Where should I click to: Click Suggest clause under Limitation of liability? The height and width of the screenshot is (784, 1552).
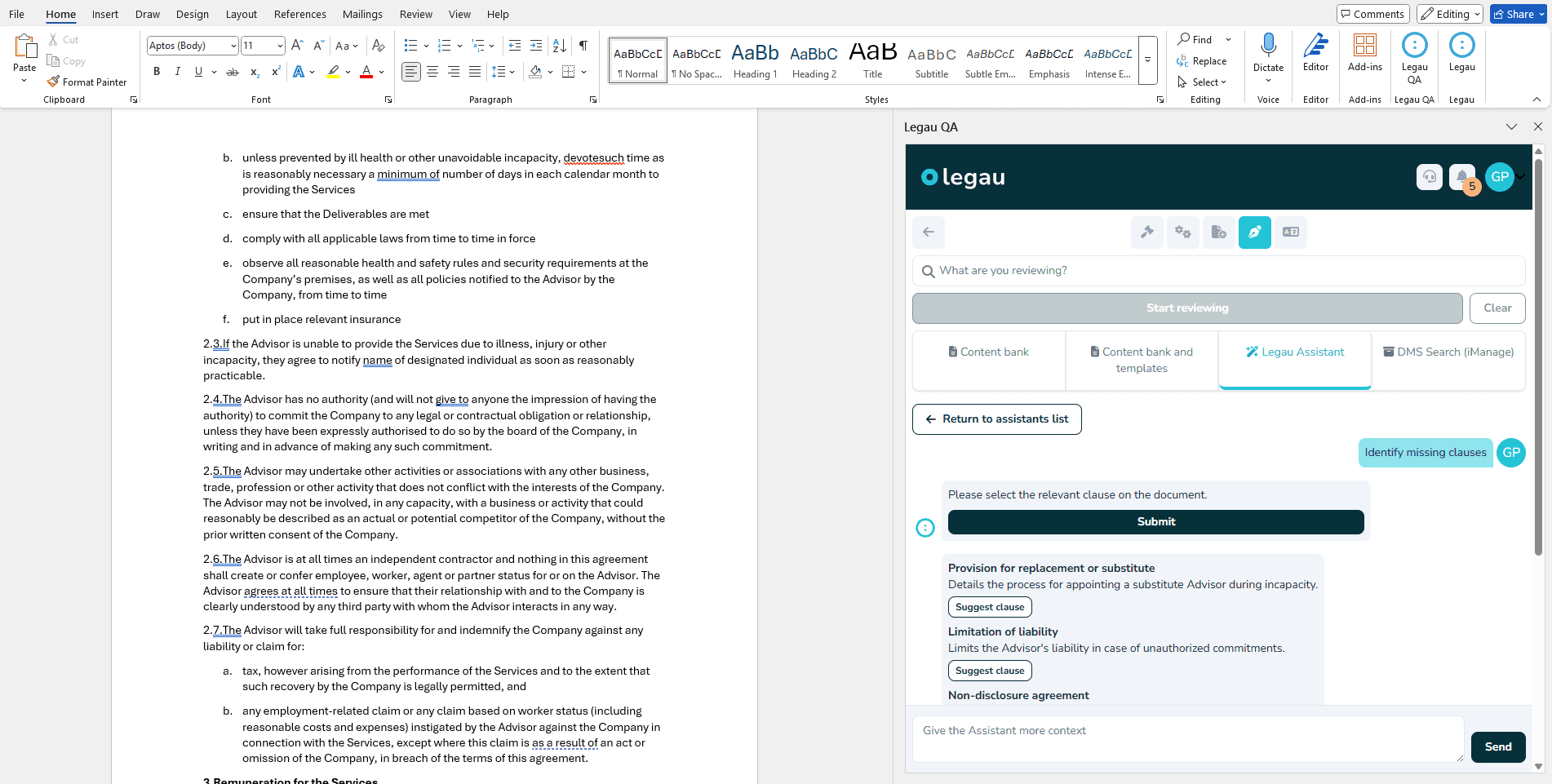(x=990, y=671)
